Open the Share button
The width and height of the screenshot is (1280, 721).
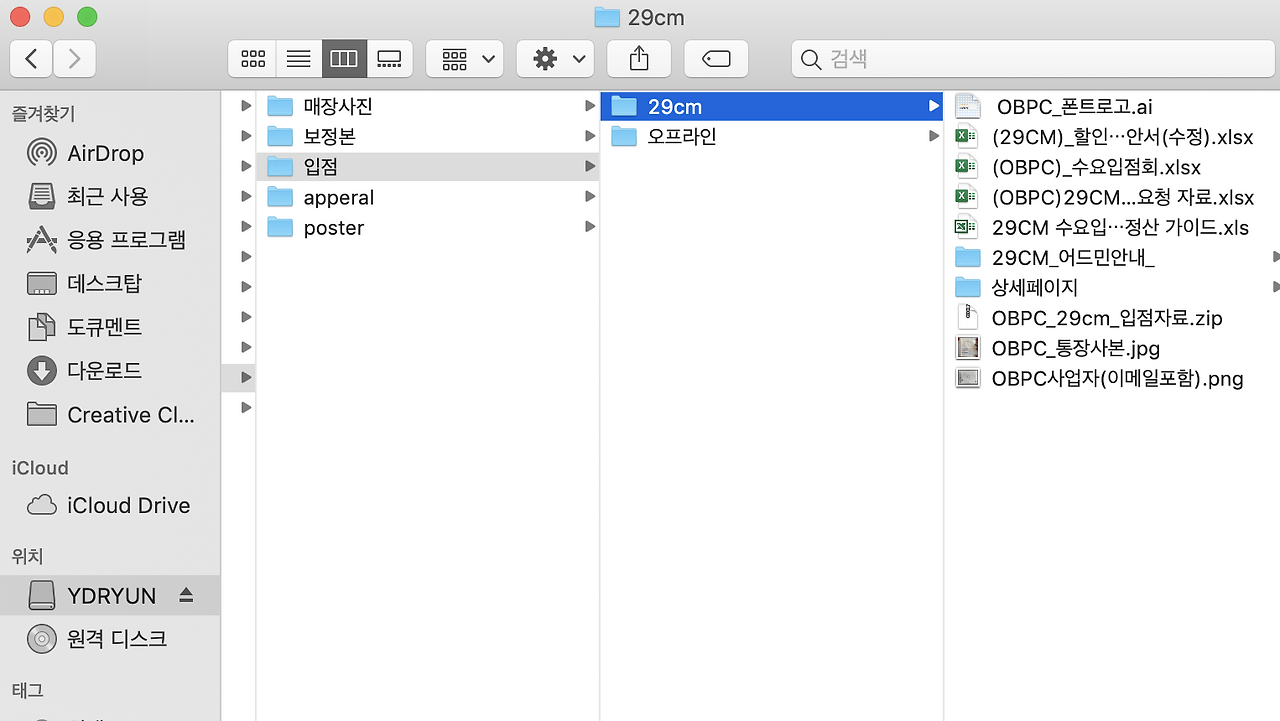pyautogui.click(x=639, y=58)
